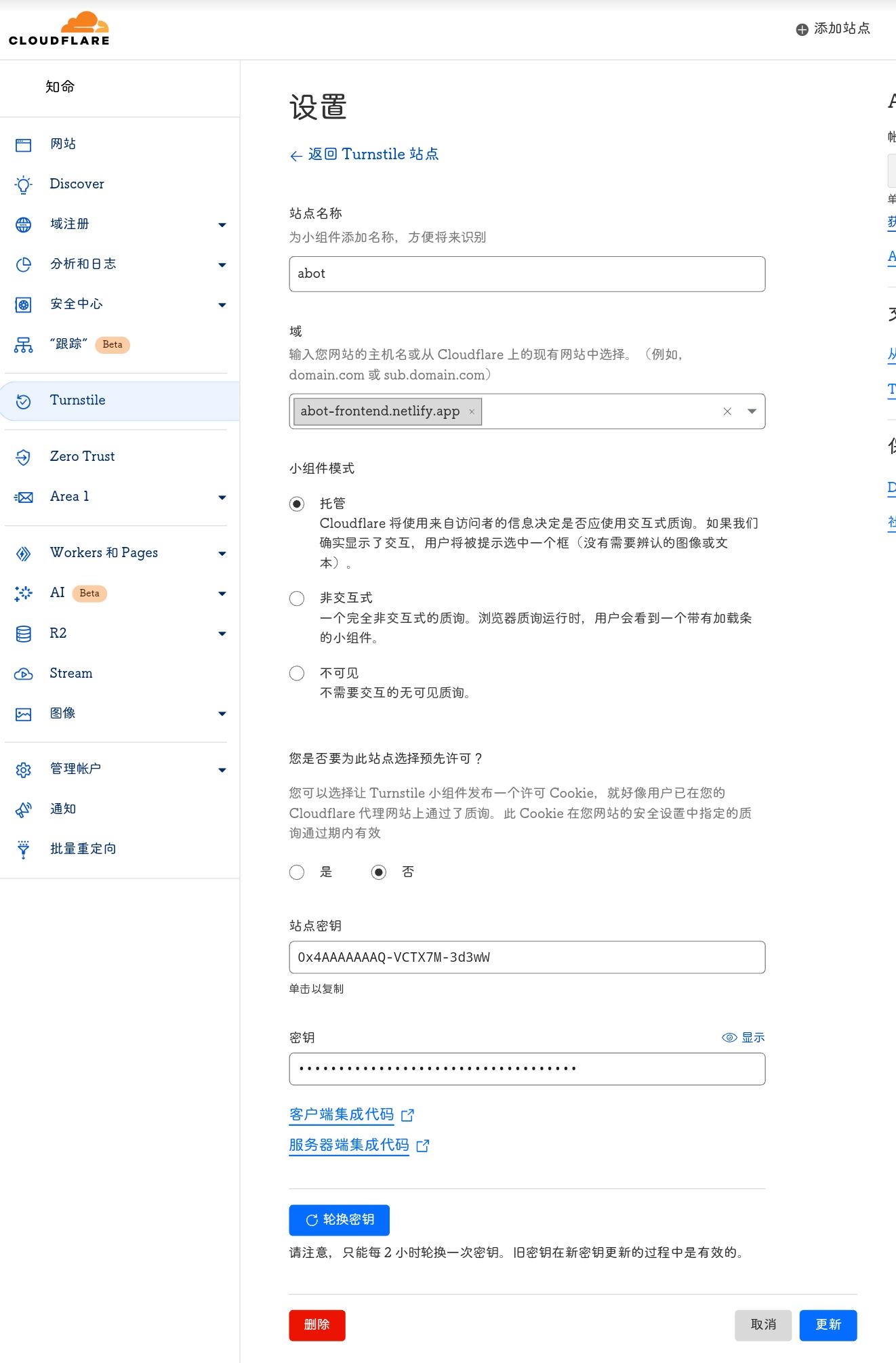The width and height of the screenshot is (896, 1363).
Task: Click the 域注册 globe icon
Action: pos(24,224)
